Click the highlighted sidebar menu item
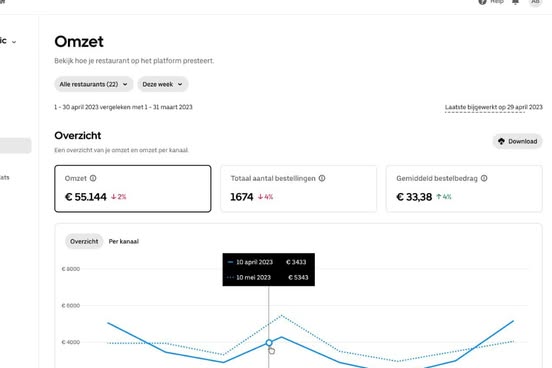552x368 pixels. coord(15,146)
